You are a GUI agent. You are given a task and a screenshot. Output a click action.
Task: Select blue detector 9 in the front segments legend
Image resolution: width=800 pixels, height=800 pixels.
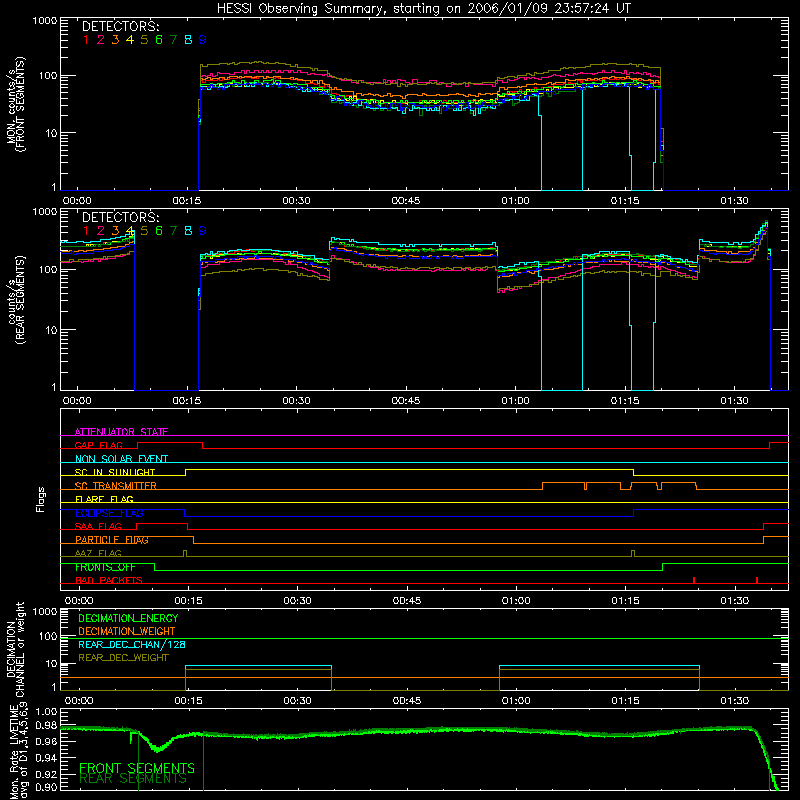pyautogui.click(x=203, y=40)
